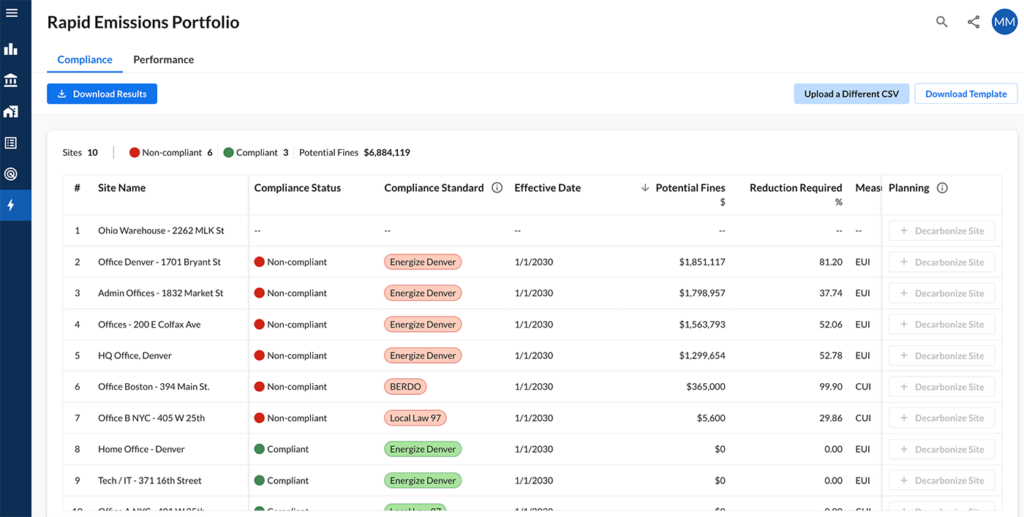Image resolution: width=1024 pixels, height=517 pixels.
Task: Sort by Potential Fines column arrow
Action: point(645,188)
